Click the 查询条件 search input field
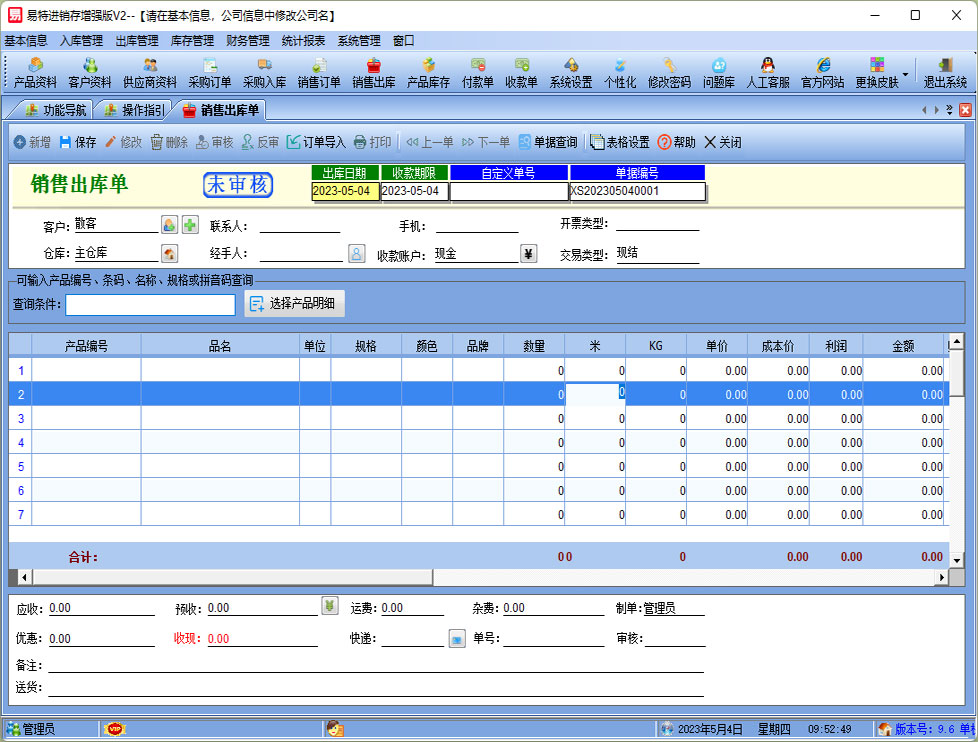The width and height of the screenshot is (978, 742). (x=150, y=304)
